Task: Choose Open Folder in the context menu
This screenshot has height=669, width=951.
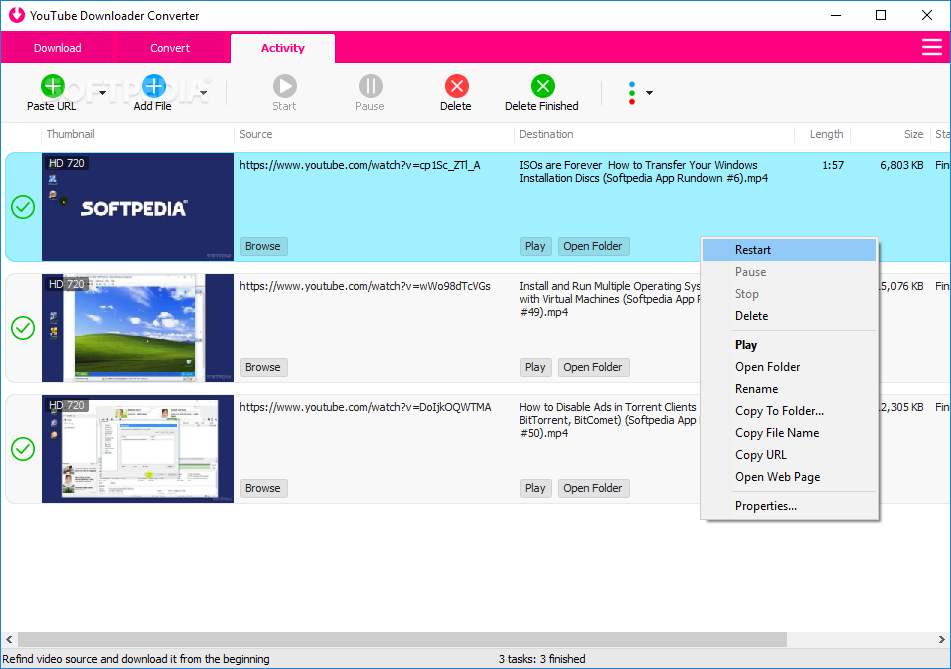Action: 790,367
